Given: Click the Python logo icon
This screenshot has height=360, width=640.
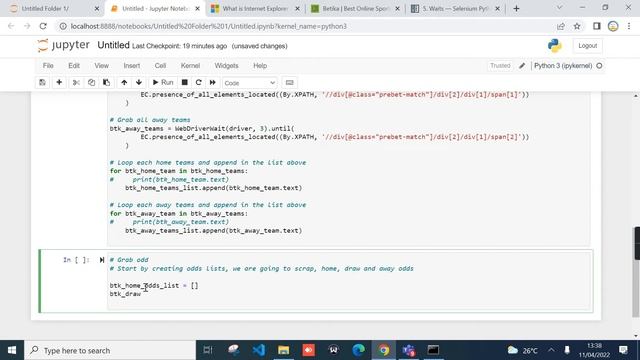Looking at the screenshot, I should (x=555, y=46).
